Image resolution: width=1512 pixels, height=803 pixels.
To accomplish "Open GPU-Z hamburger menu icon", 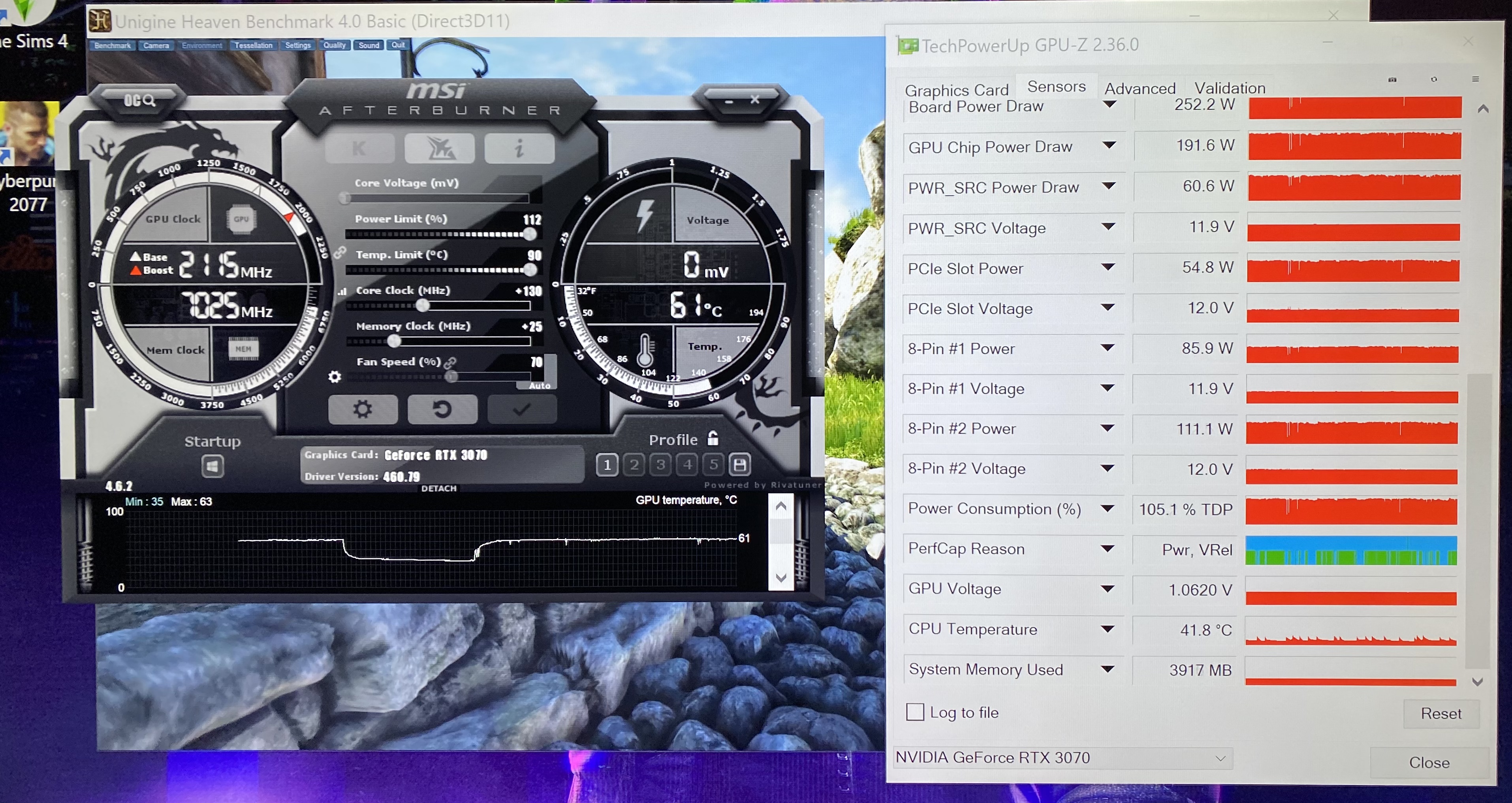I will point(1475,79).
